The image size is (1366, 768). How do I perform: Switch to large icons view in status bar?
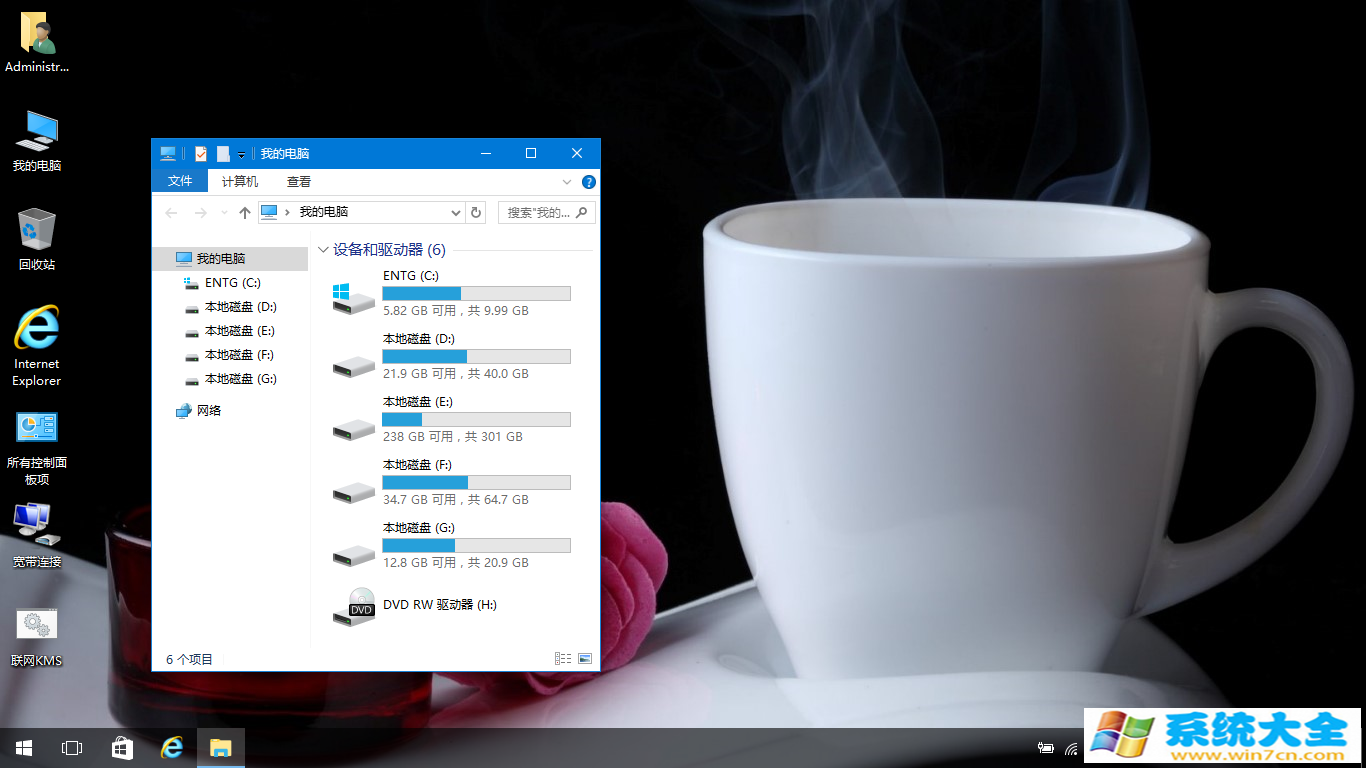pyautogui.click(x=584, y=658)
